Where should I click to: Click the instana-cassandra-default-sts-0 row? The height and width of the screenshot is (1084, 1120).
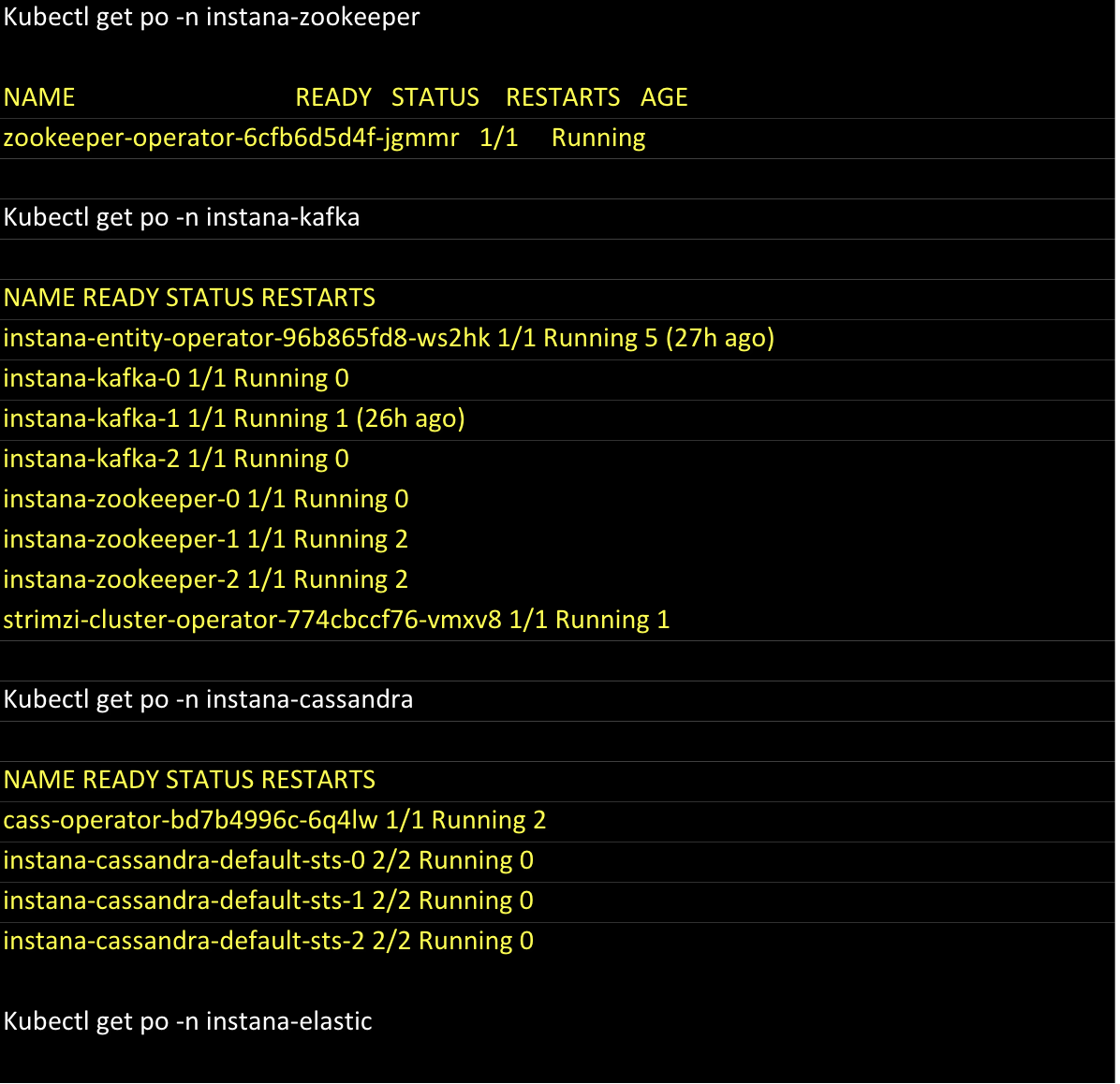(268, 860)
